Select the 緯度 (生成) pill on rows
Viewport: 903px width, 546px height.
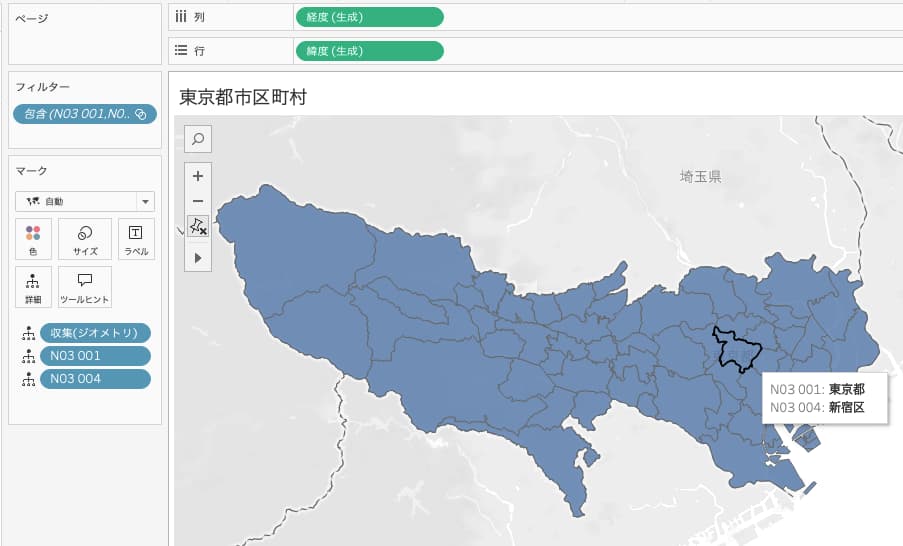click(x=369, y=51)
